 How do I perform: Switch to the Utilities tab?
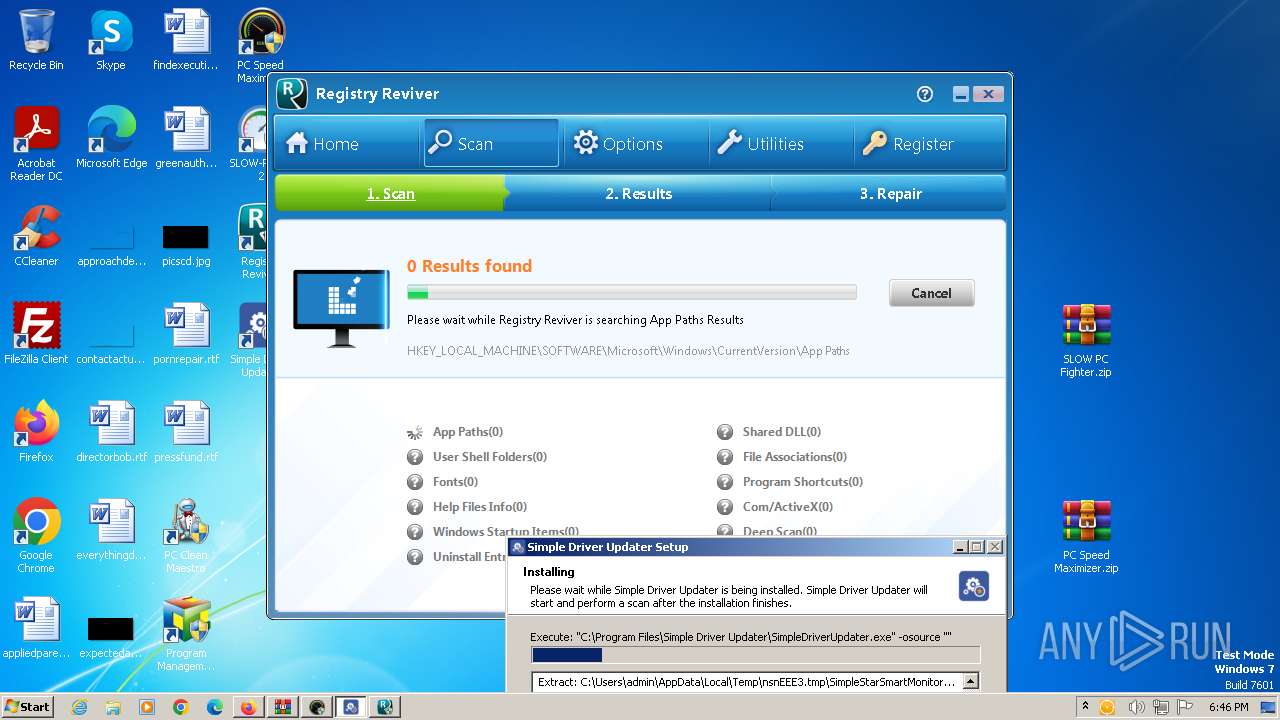[x=780, y=143]
